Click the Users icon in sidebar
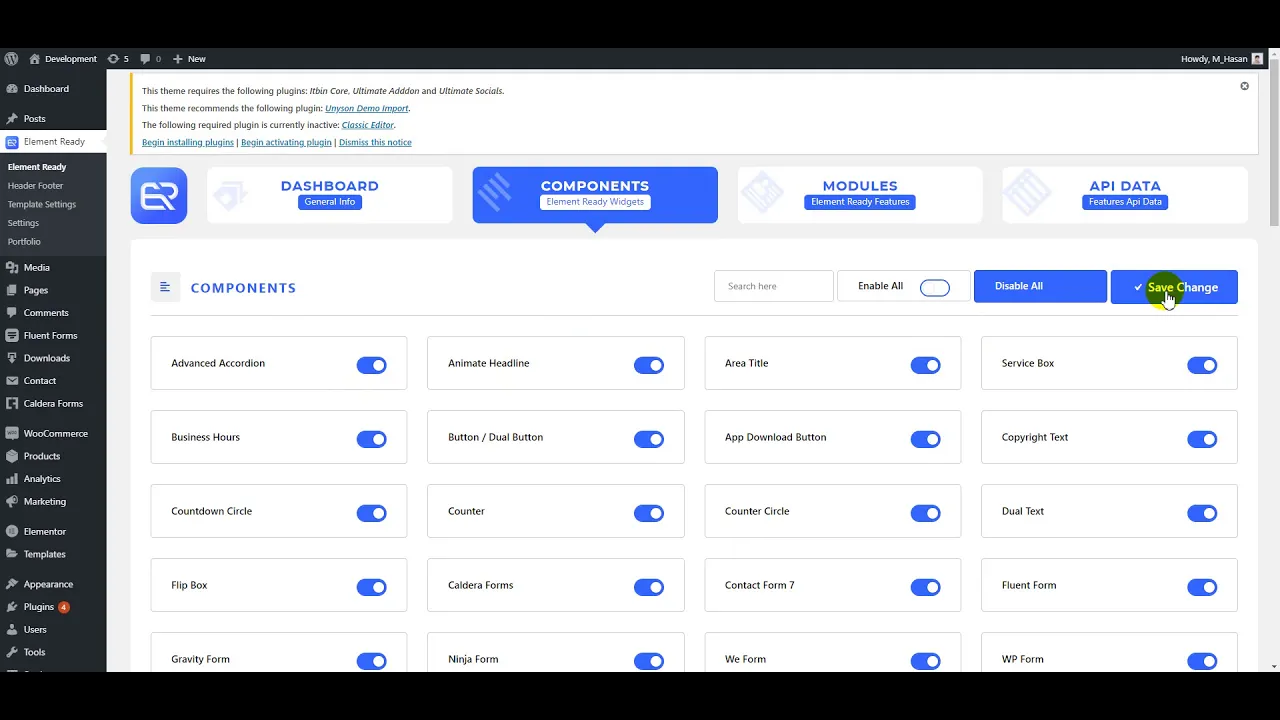Viewport: 1280px width, 720px height. [x=12, y=630]
